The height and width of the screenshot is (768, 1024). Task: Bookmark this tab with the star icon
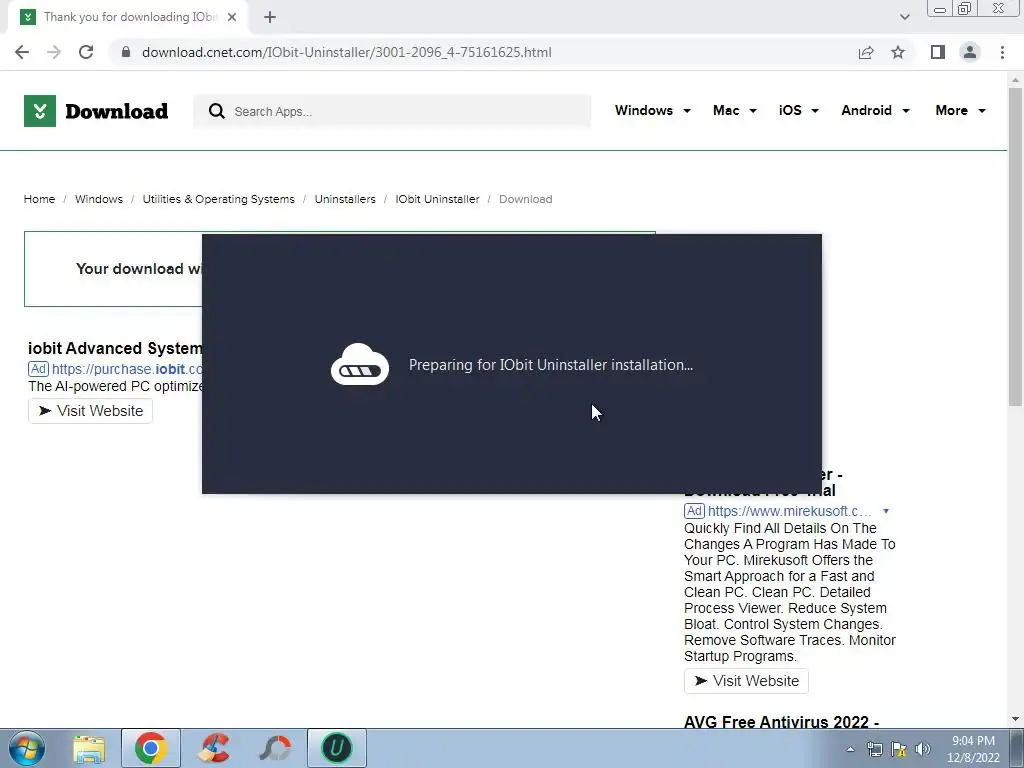(x=898, y=52)
